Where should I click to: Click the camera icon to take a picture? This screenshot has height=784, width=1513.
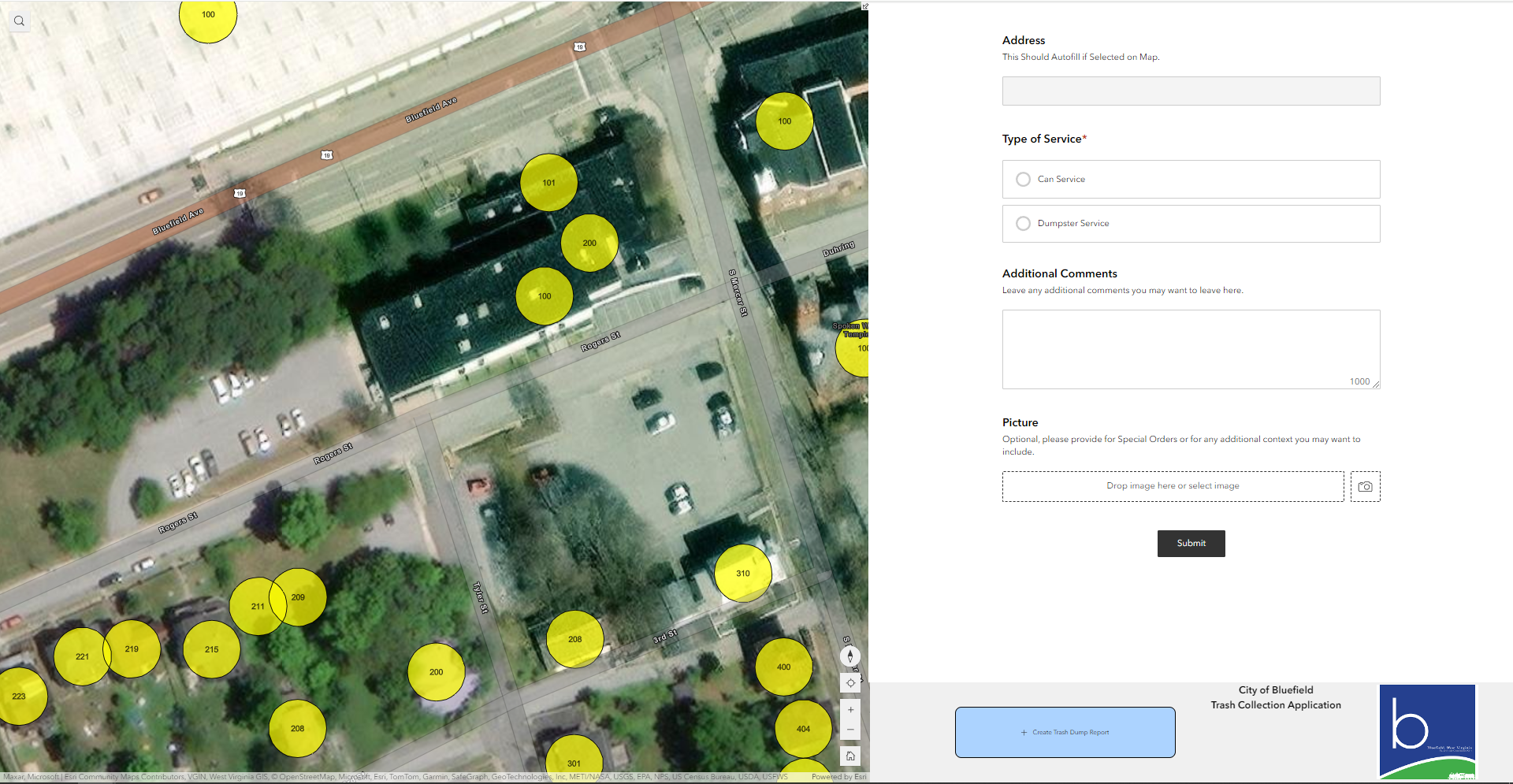point(1365,486)
